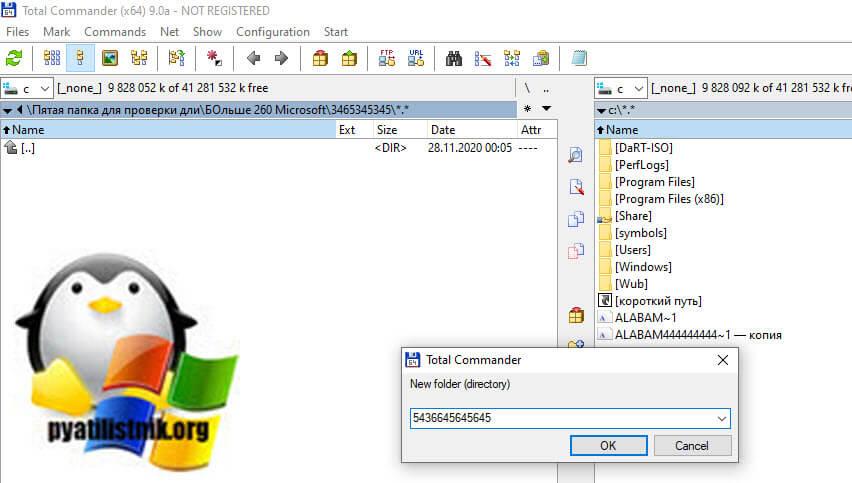Go back using the left arrow icon
This screenshot has width=852, height=483.
[253, 58]
